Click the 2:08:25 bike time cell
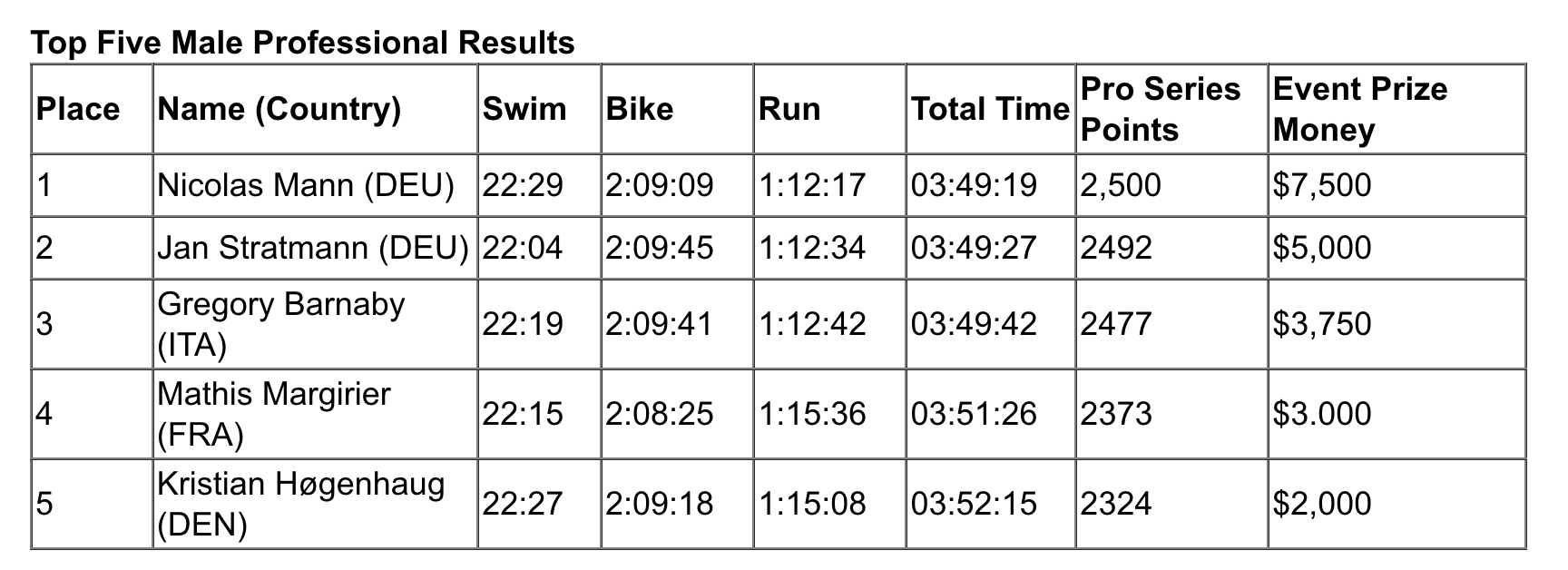The width and height of the screenshot is (1568, 570). click(x=677, y=414)
